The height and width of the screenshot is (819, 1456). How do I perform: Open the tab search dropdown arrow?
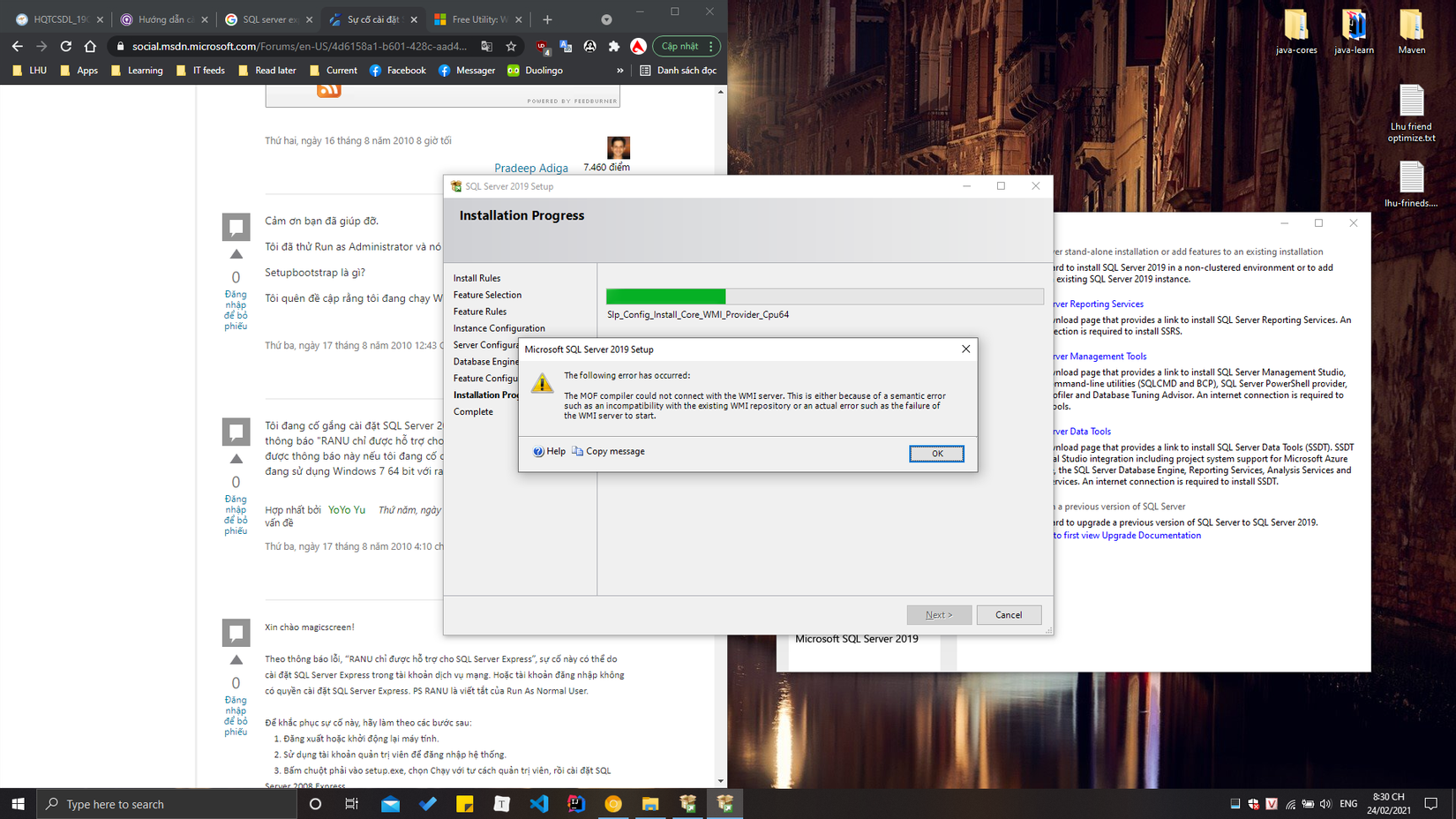coord(606,19)
